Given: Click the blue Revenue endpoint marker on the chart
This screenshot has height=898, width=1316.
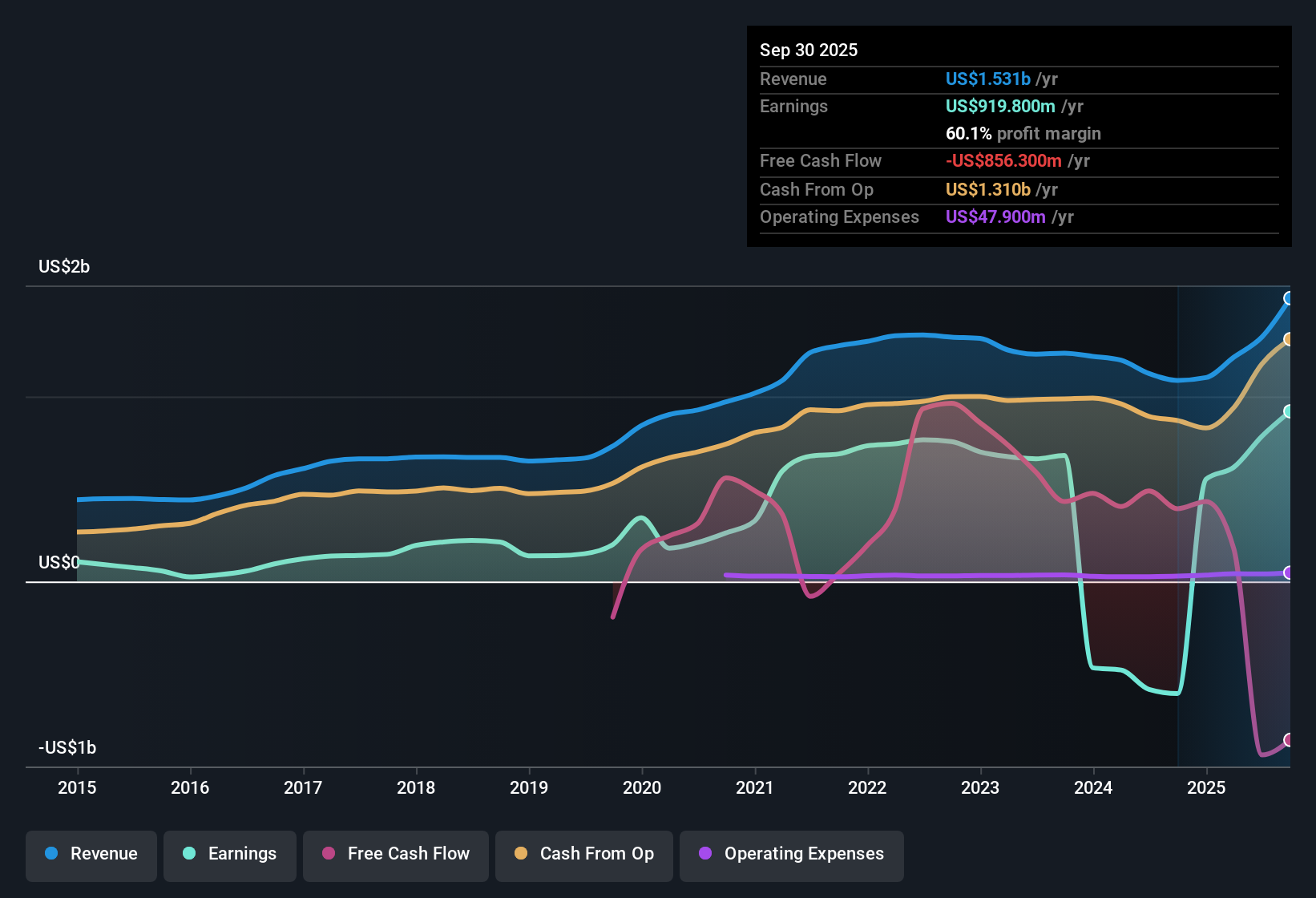Looking at the screenshot, I should 1289,297.
